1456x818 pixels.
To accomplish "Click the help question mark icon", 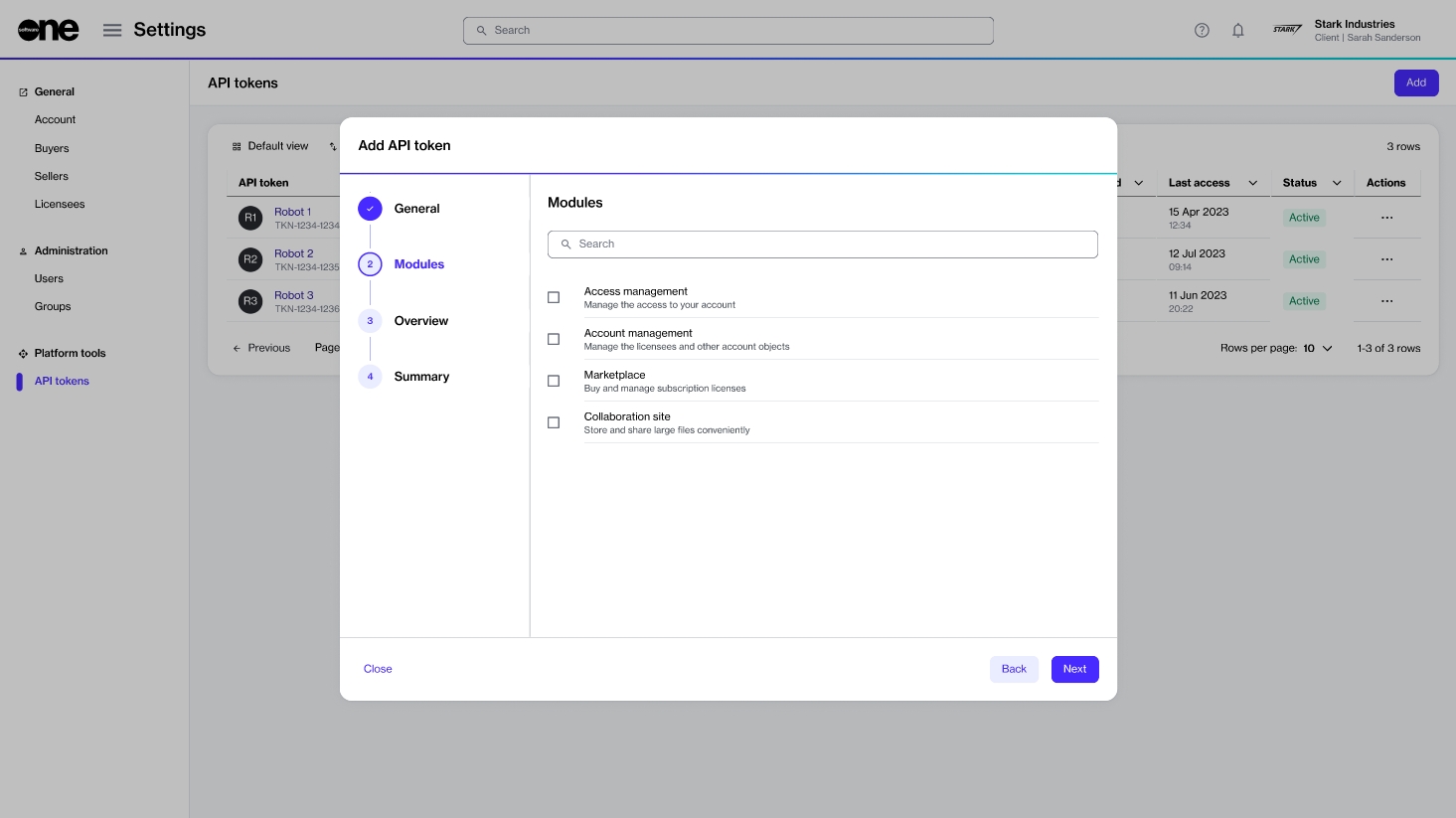I will [1202, 30].
